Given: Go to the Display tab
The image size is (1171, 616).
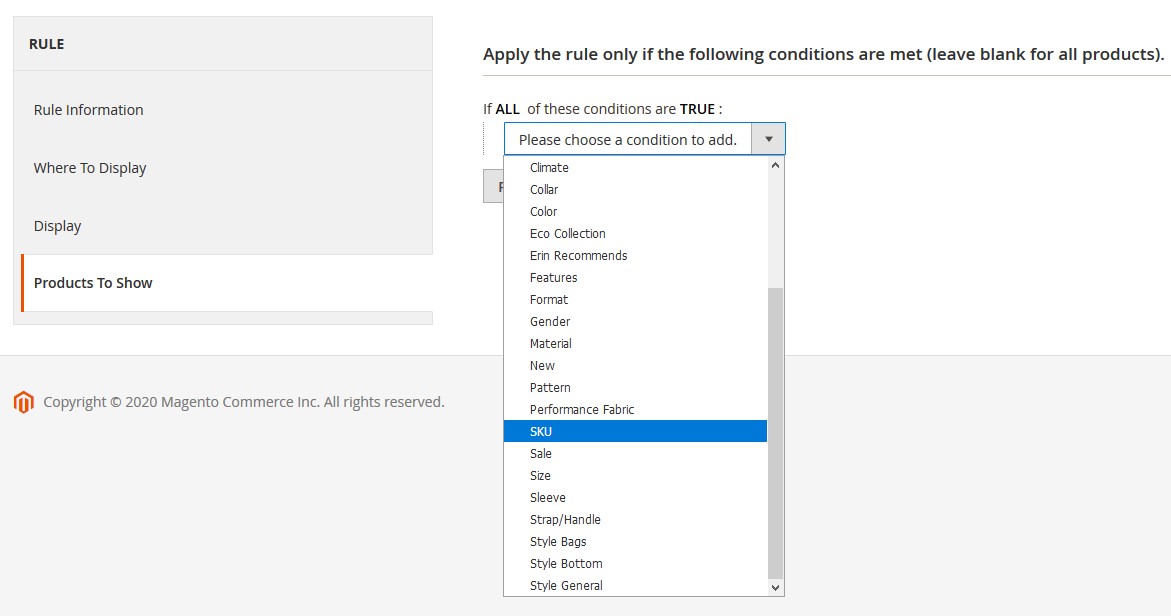Looking at the screenshot, I should click(58, 226).
